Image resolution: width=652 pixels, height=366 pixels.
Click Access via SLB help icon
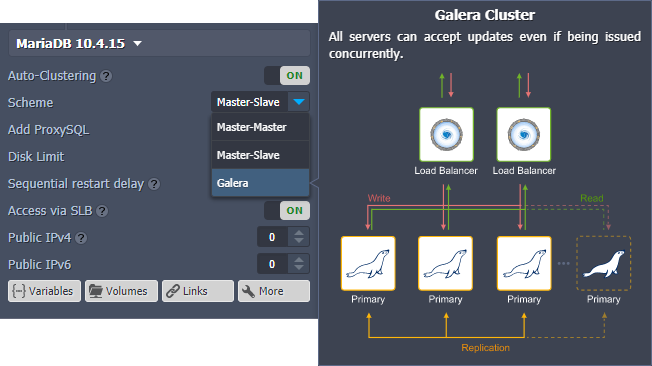[102, 211]
